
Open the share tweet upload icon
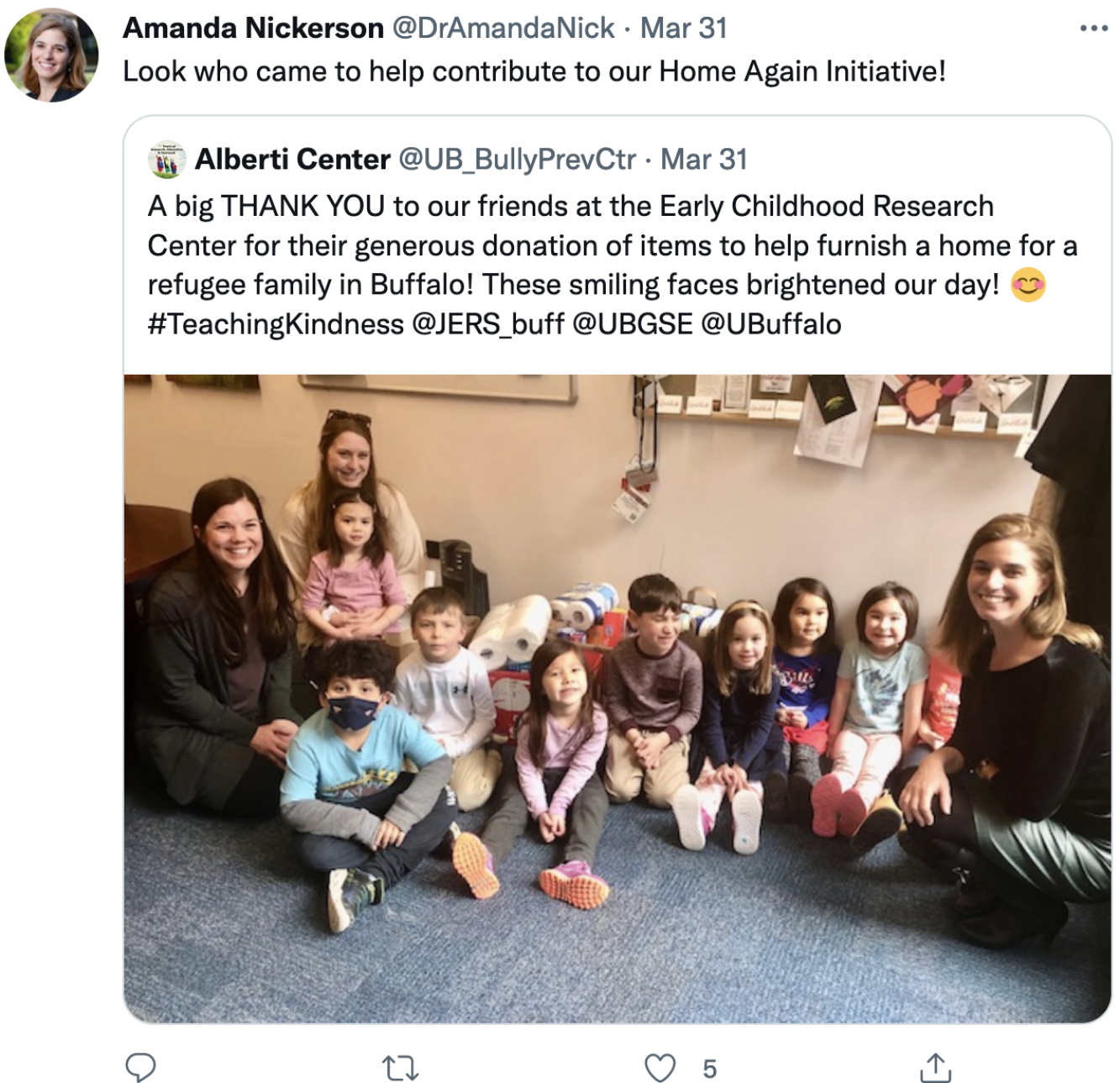click(x=935, y=1067)
